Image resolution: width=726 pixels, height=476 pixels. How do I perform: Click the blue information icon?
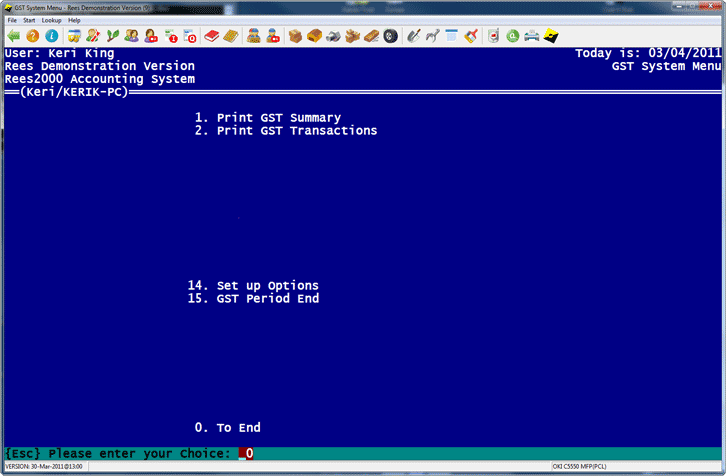click(51, 36)
